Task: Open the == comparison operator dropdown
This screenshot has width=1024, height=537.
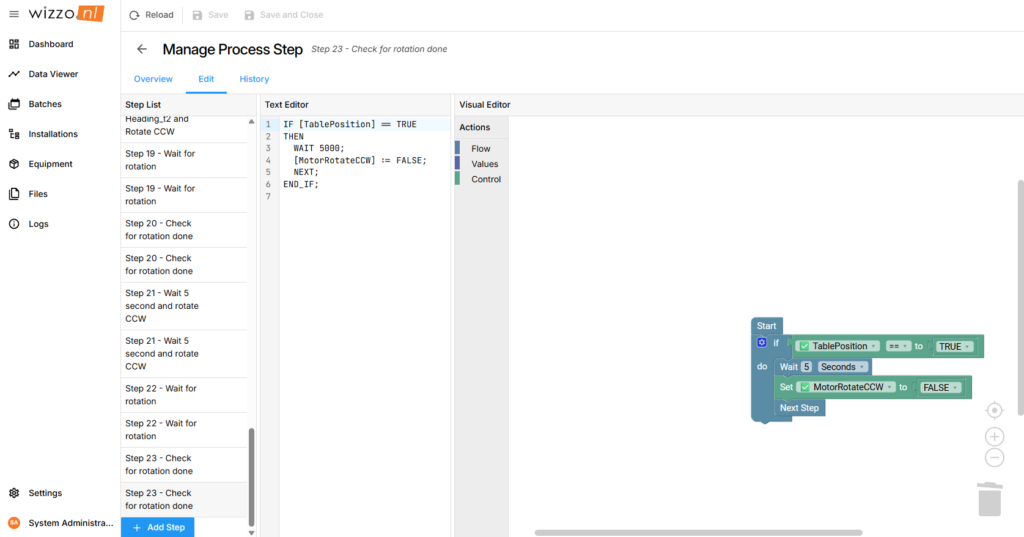Action: click(x=896, y=346)
